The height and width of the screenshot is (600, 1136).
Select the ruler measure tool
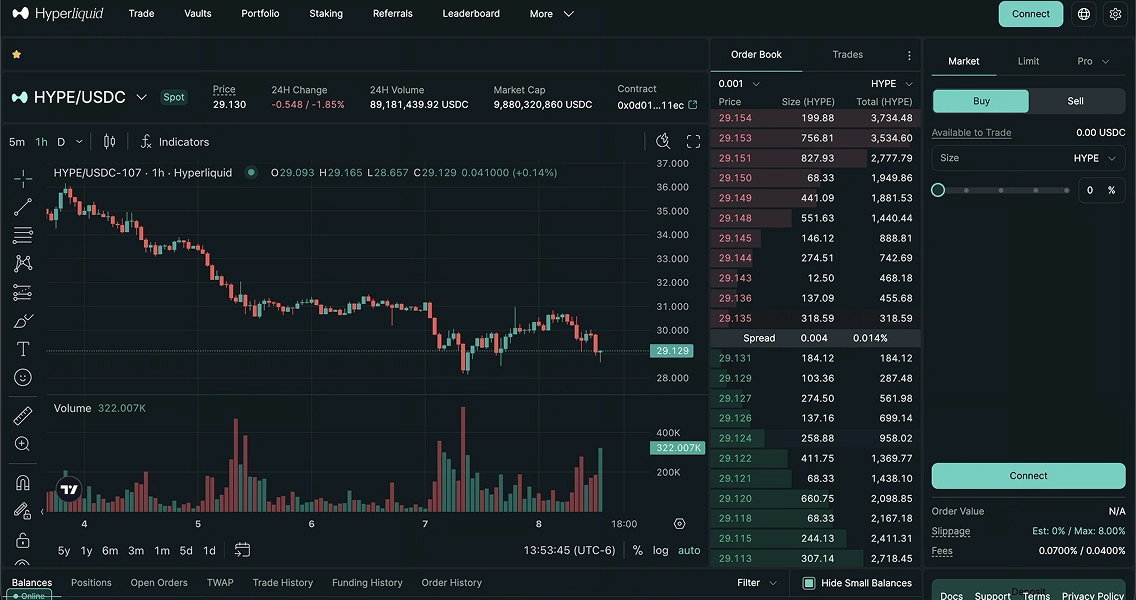coord(23,416)
